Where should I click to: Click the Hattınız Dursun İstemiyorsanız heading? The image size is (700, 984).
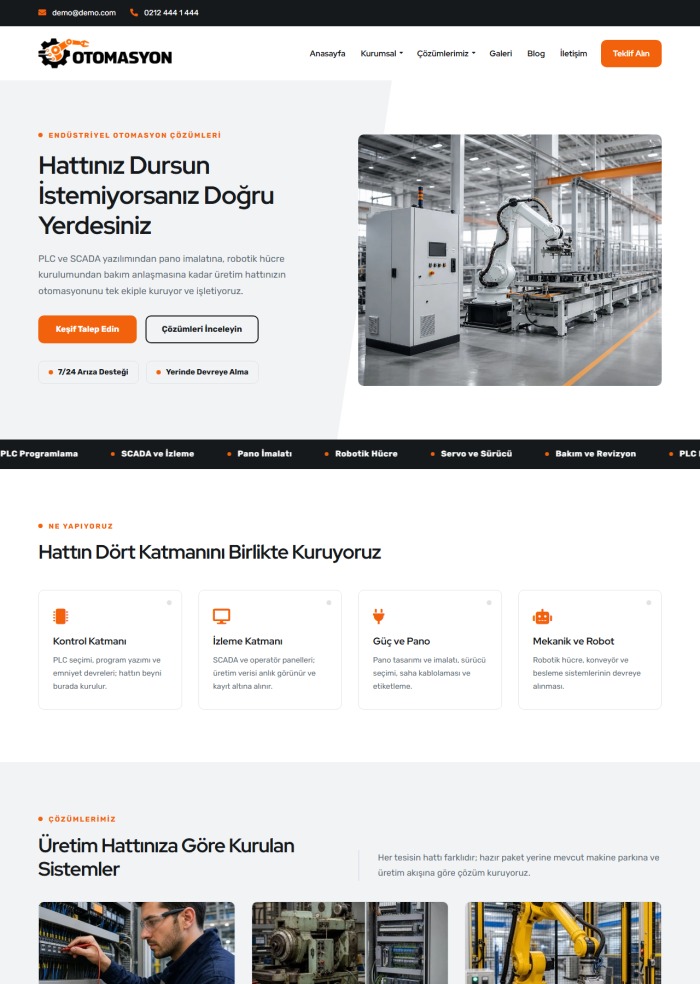pos(156,196)
